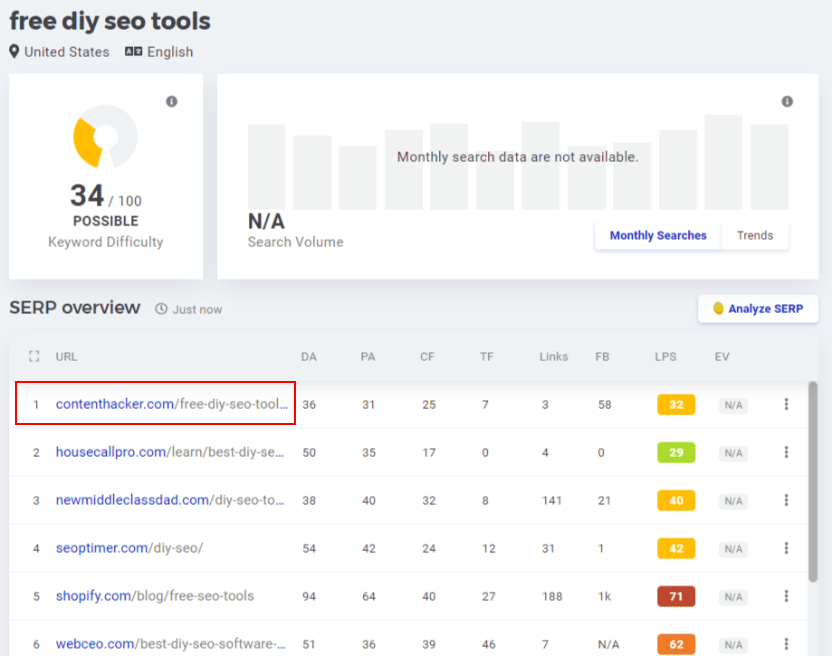Click the URL column header

66,357
